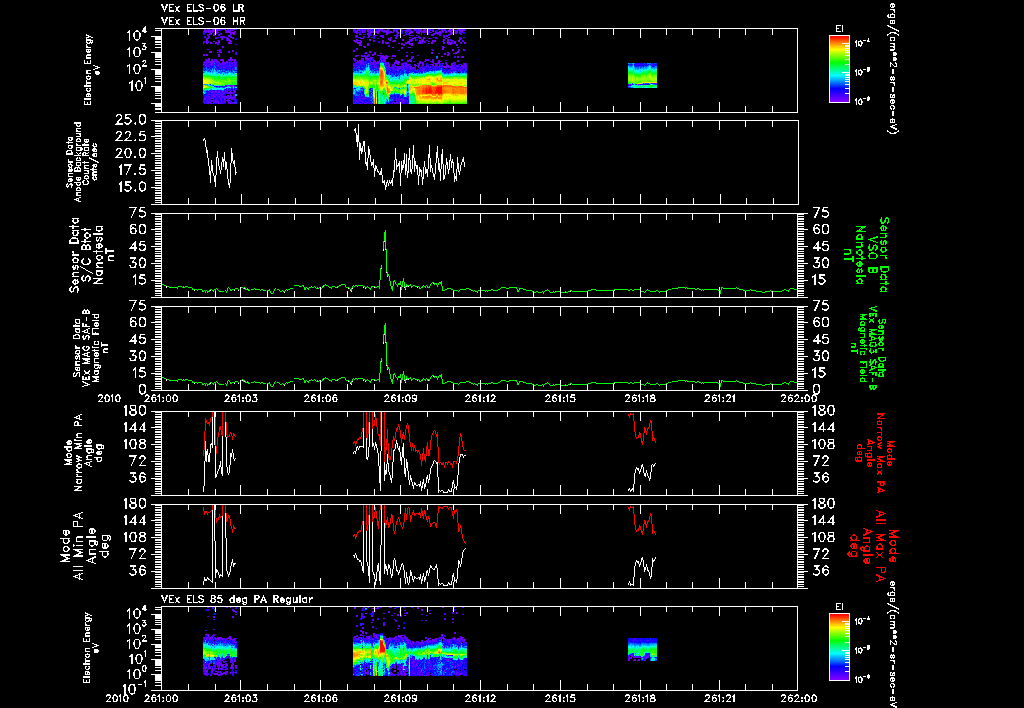The image size is (1024, 708).
Task: Click the count rate trace segment near 261:02
Action: click(220, 163)
